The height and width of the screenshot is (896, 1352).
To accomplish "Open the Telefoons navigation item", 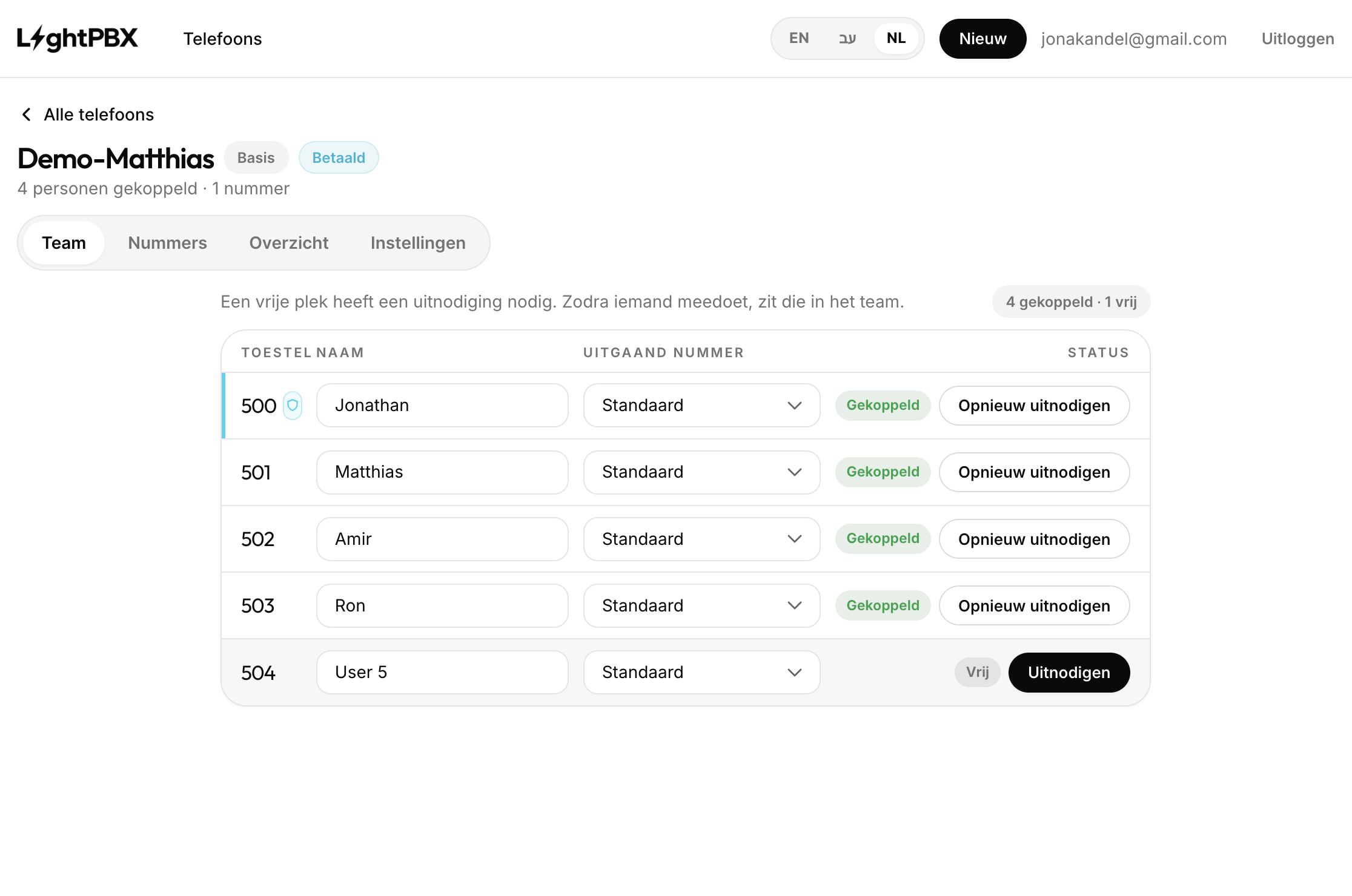I will 222,39.
